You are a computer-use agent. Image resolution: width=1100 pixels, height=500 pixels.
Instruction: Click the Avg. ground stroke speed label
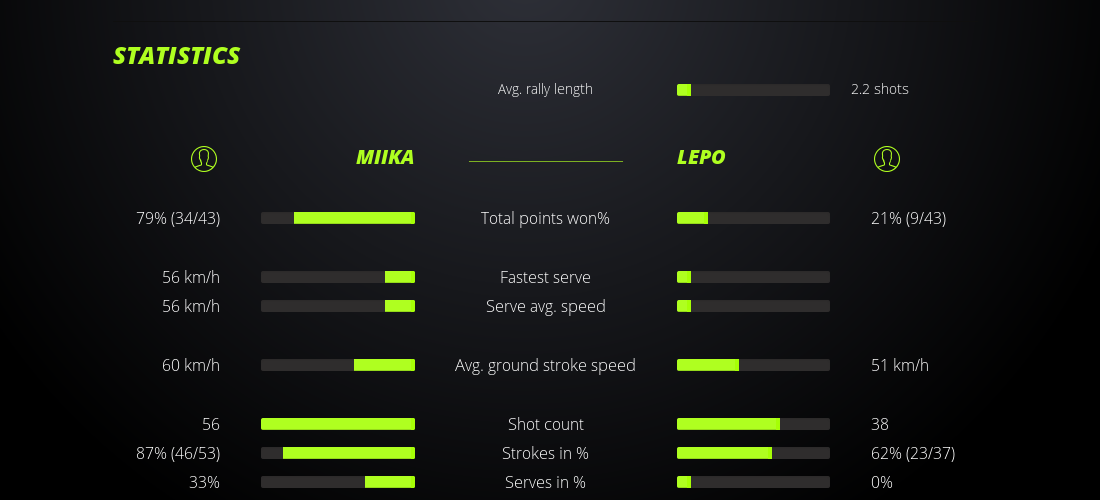tap(545, 365)
